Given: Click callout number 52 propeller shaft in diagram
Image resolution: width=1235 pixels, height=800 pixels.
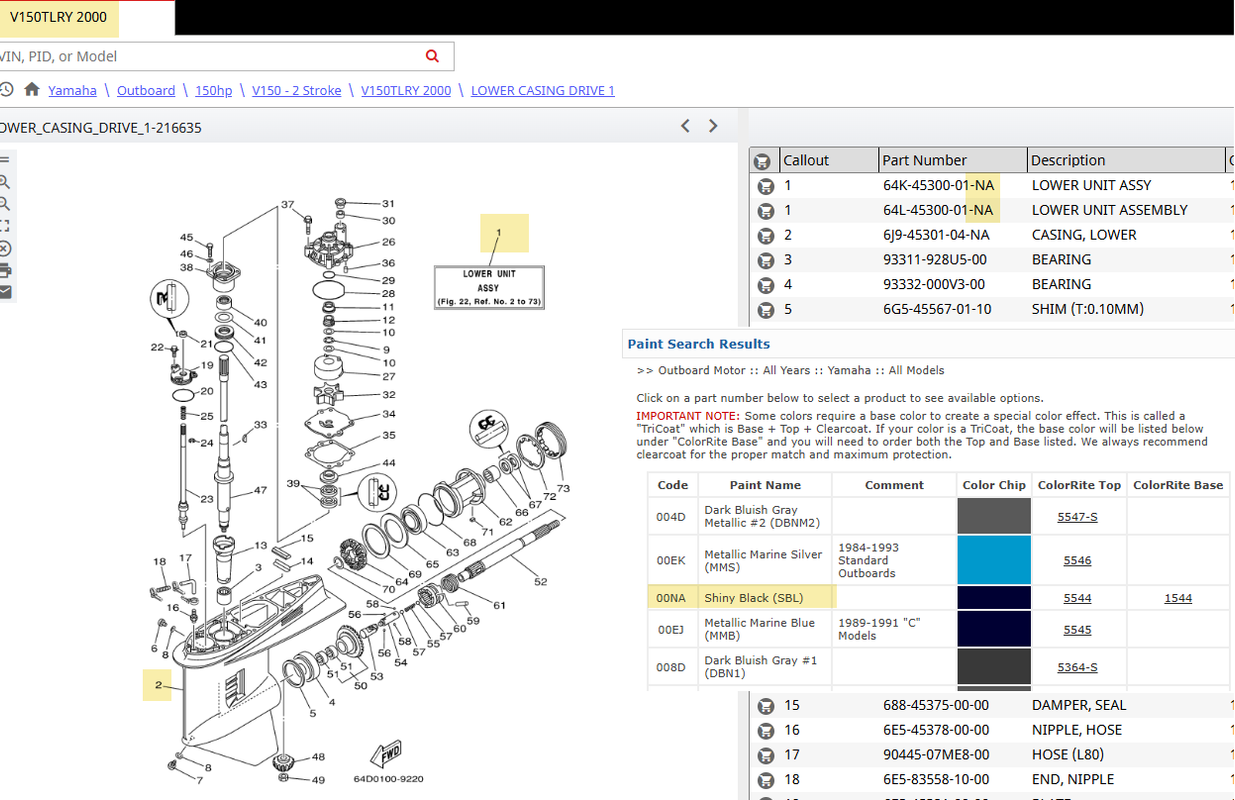Looking at the screenshot, I should click(541, 581).
